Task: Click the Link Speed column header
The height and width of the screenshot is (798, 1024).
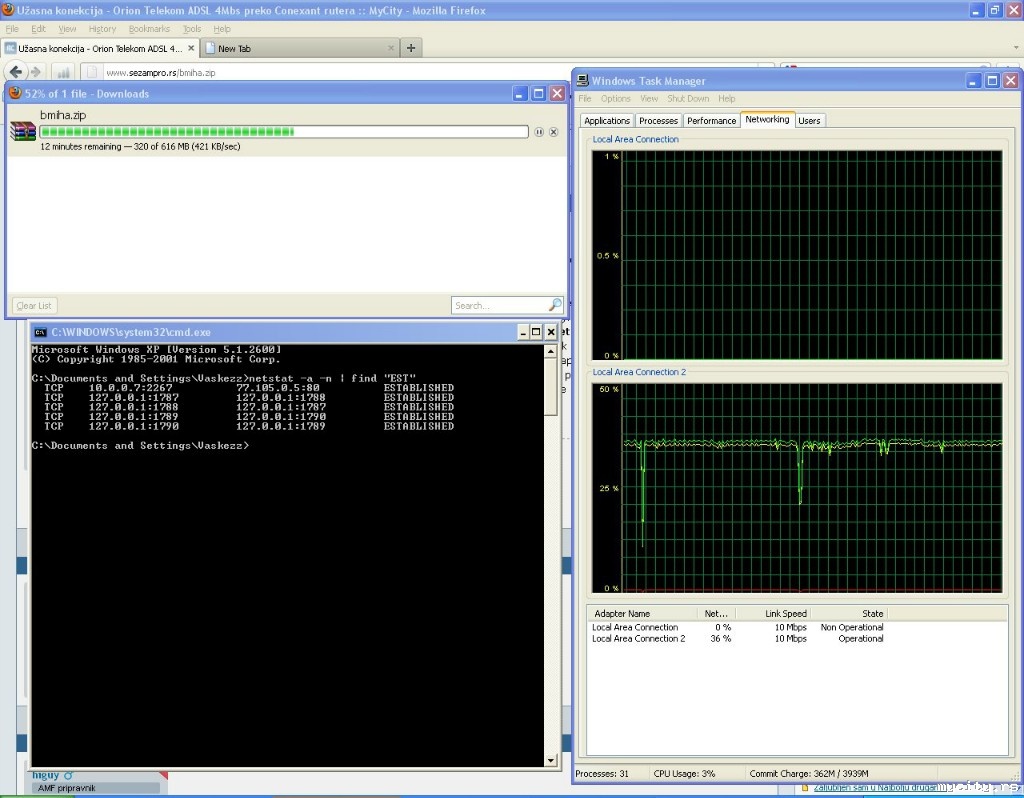Action: (x=786, y=614)
